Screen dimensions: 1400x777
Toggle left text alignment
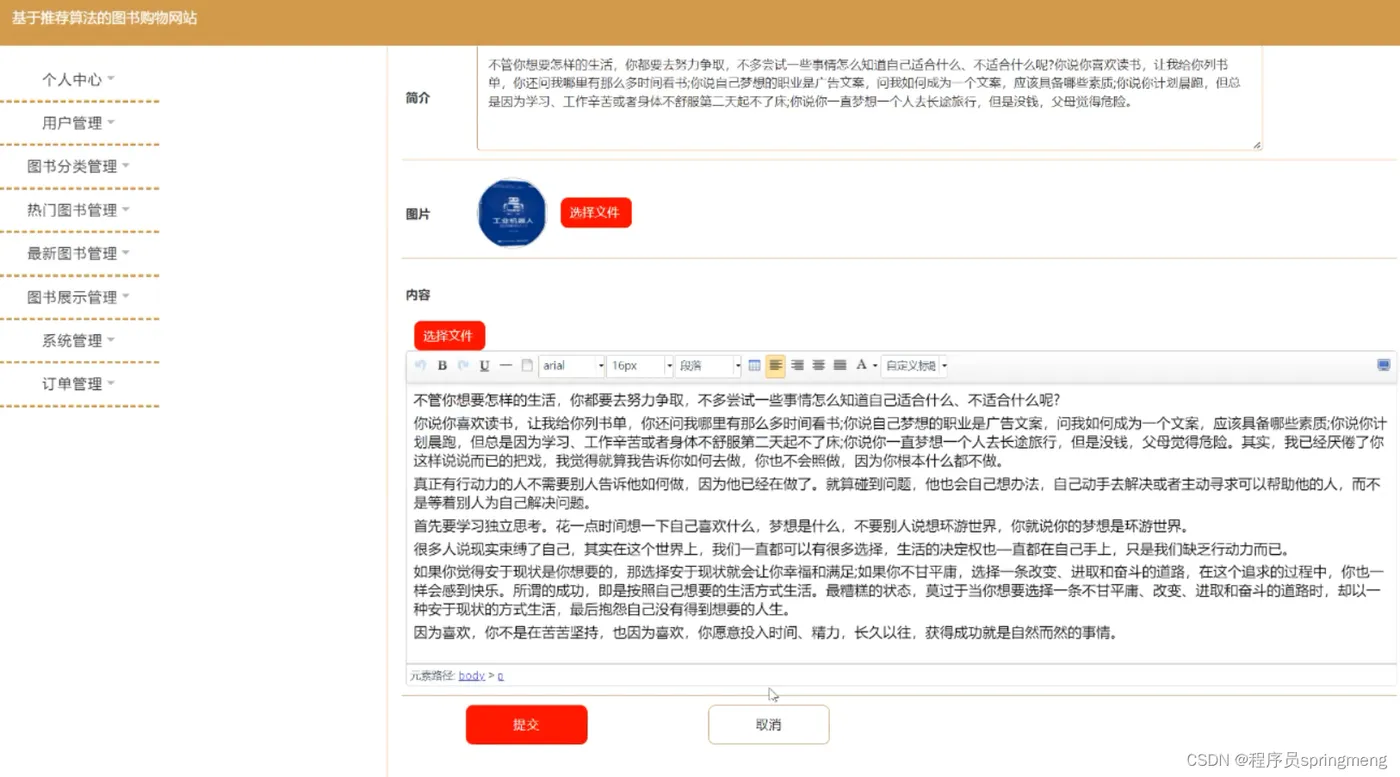click(x=776, y=365)
